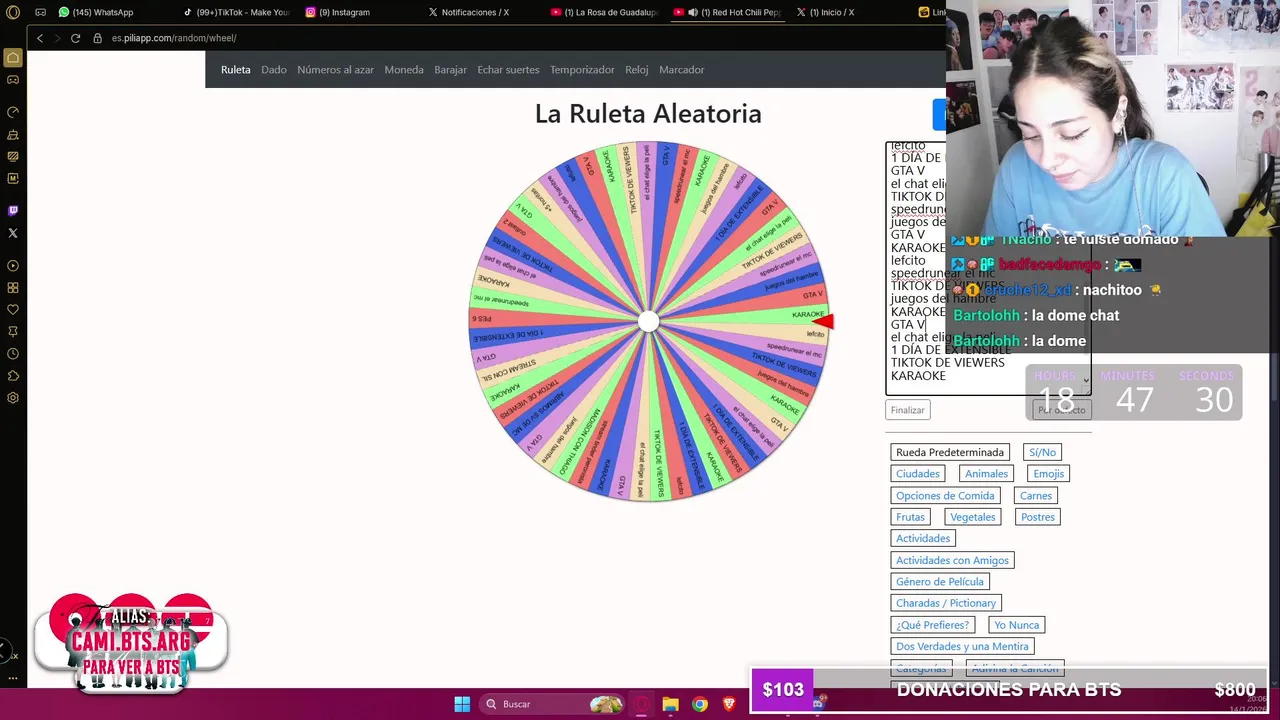Screen dimensions: 1280x720
Task: Select Rueda Predeterminada preset
Action: coord(950,452)
